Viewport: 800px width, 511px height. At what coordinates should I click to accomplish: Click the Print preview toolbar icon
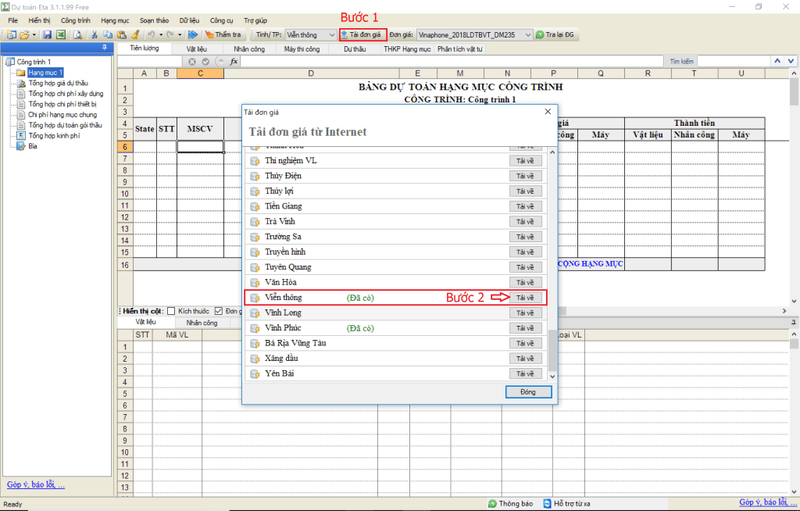(79, 35)
